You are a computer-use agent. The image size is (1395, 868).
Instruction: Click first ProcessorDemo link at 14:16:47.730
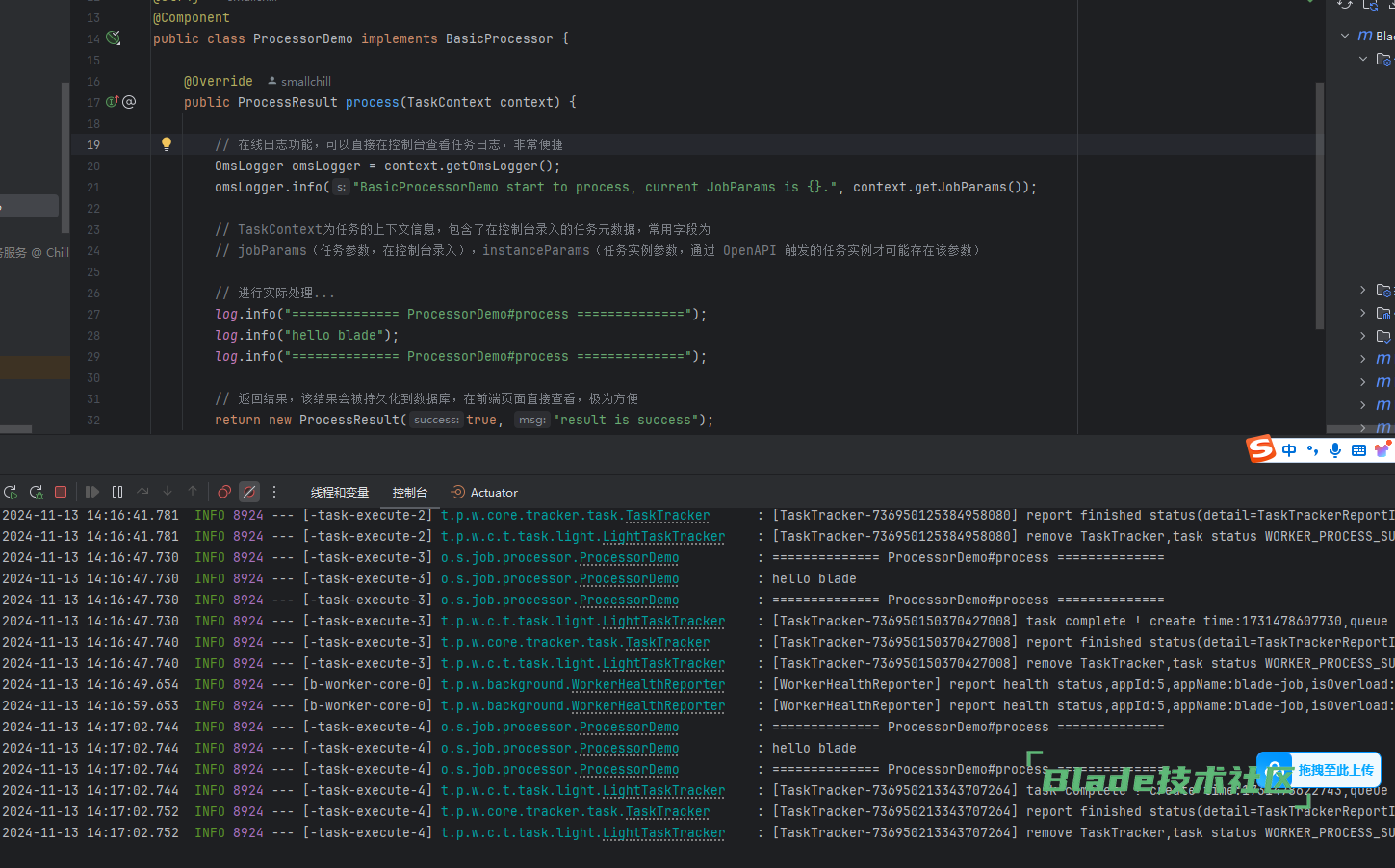point(629,558)
